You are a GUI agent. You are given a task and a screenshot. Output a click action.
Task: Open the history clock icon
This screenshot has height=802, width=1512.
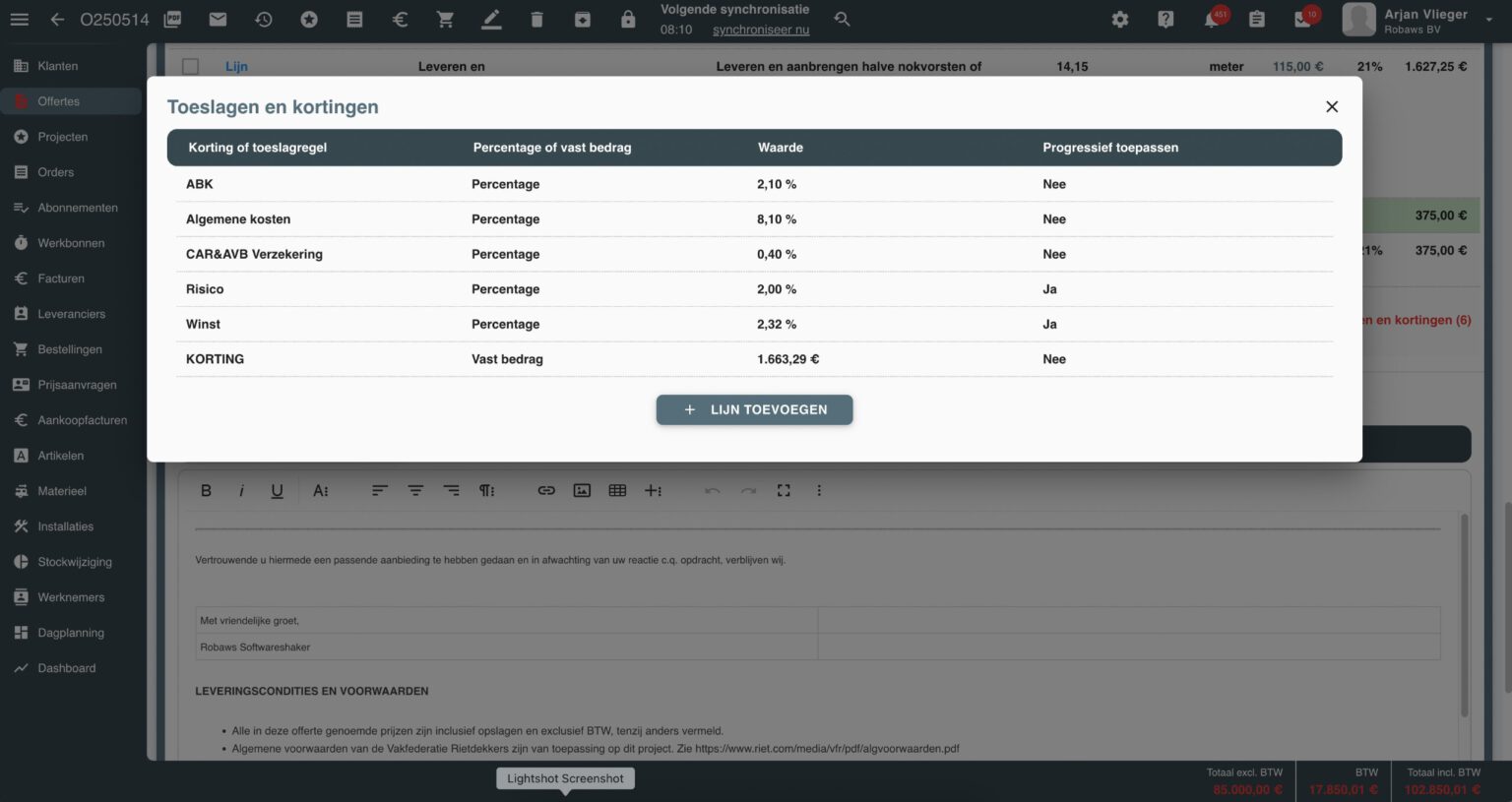pos(263,20)
